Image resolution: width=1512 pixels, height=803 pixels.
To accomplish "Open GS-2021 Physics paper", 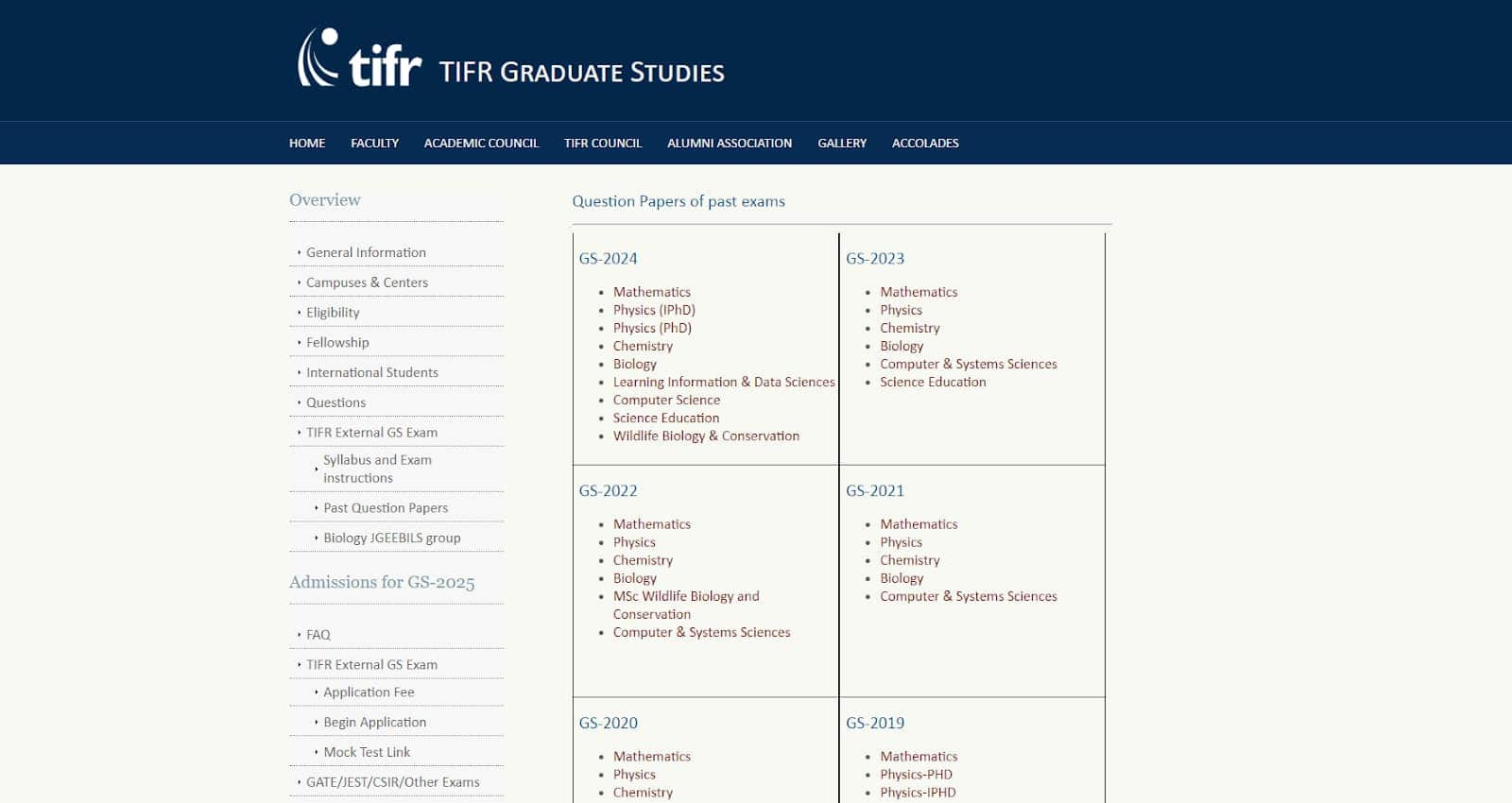I will click(901, 542).
